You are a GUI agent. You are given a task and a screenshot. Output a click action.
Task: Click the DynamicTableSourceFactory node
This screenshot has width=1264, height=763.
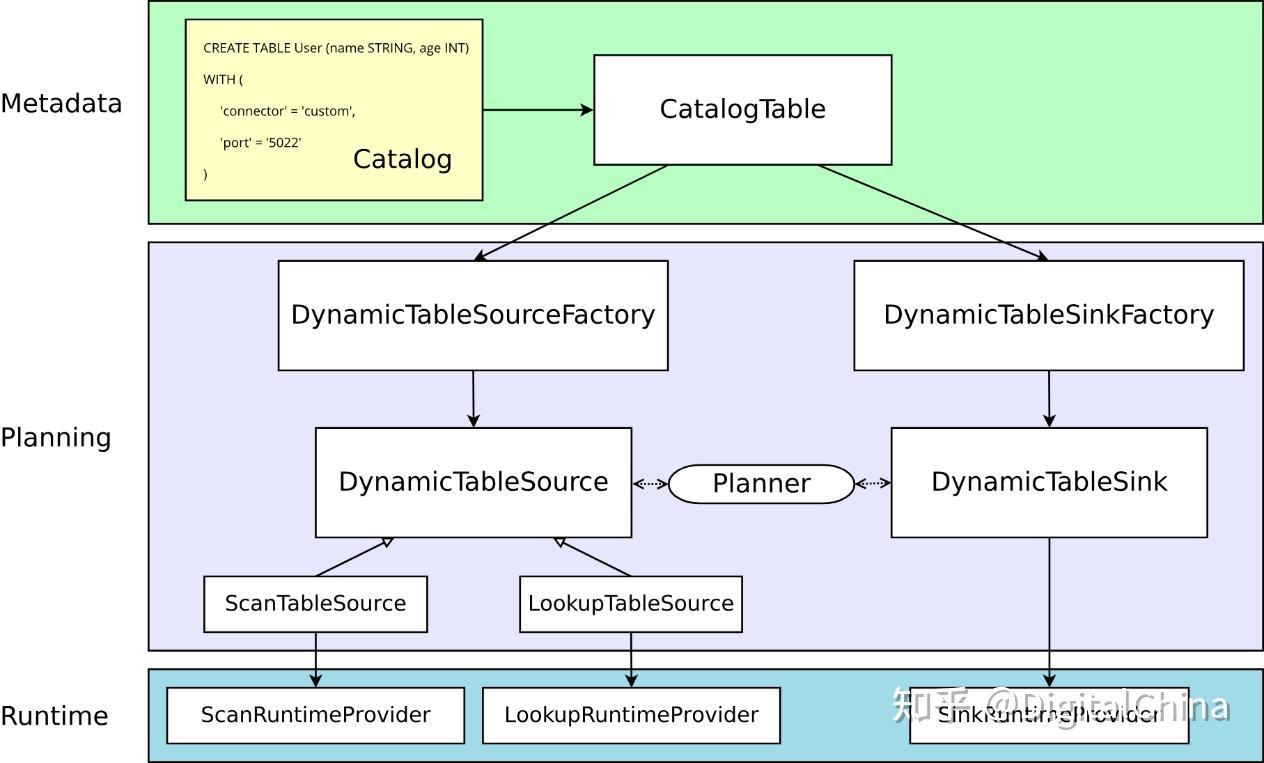click(x=472, y=314)
